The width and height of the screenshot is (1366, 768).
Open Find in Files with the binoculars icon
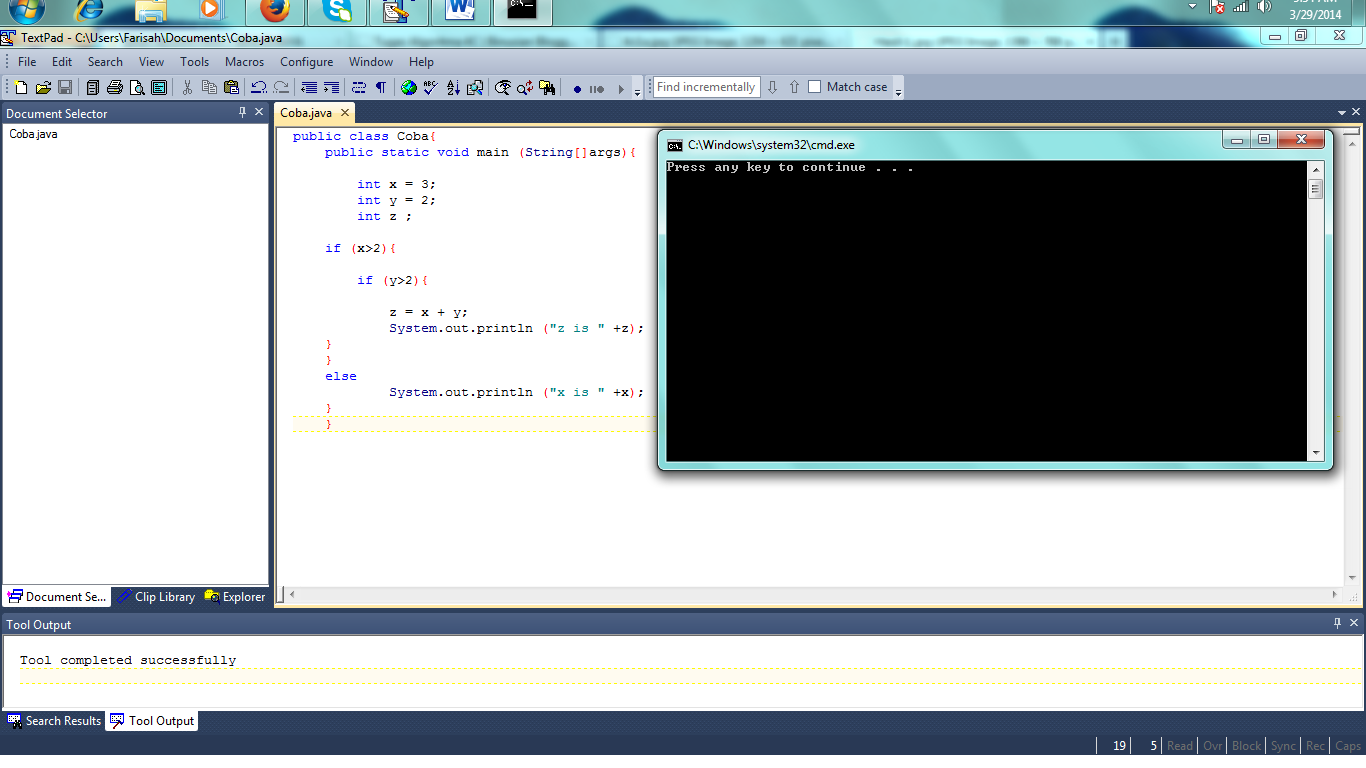(547, 88)
